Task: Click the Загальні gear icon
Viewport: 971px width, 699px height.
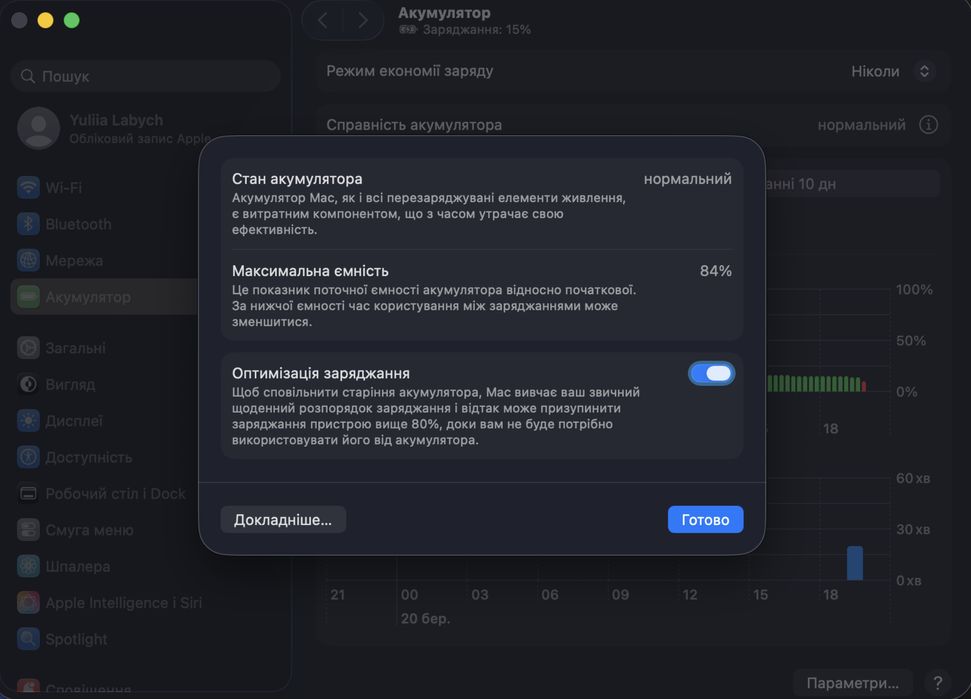Action: (x=28, y=348)
